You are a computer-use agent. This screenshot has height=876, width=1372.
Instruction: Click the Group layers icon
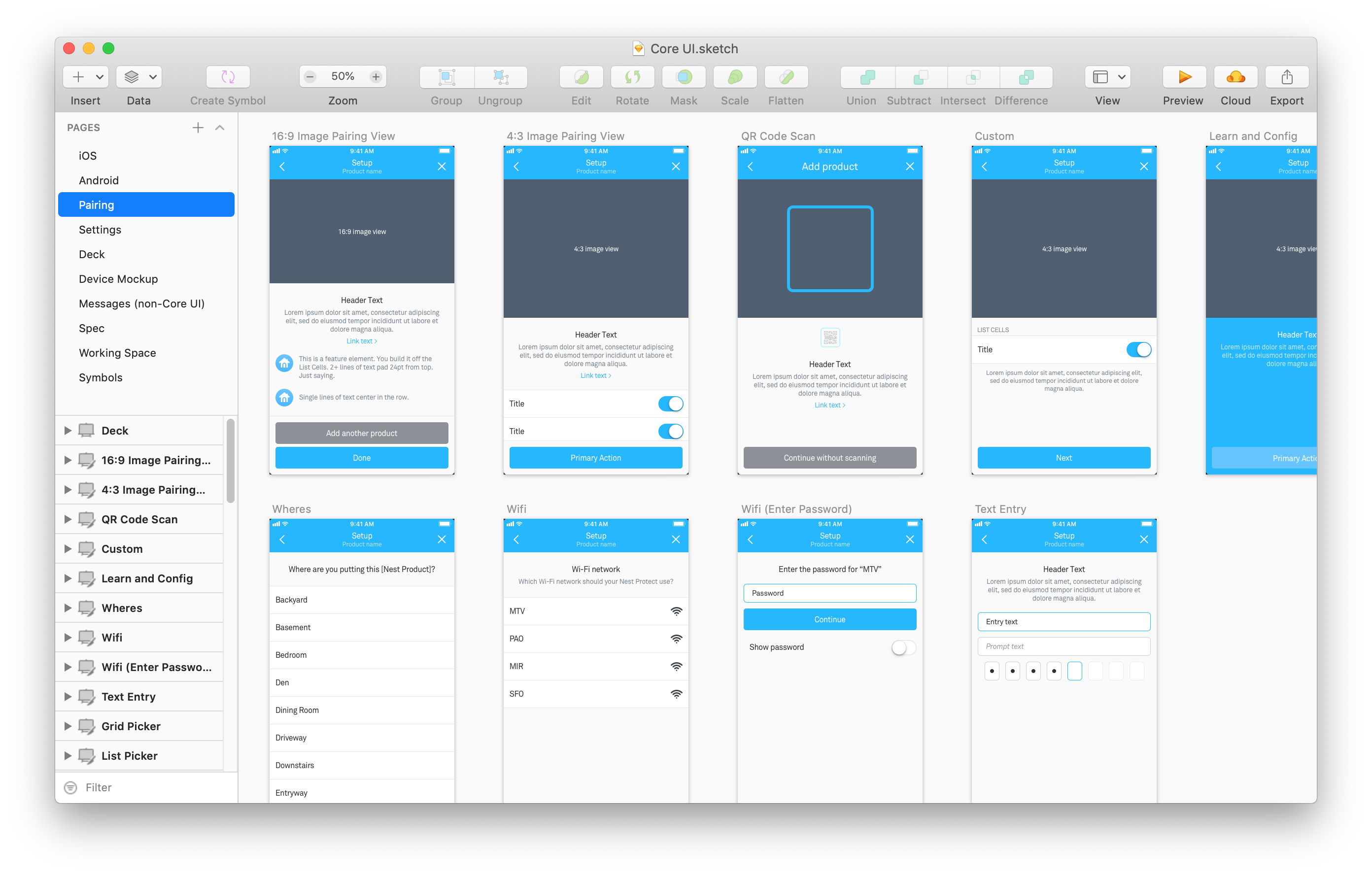pyautogui.click(x=446, y=77)
